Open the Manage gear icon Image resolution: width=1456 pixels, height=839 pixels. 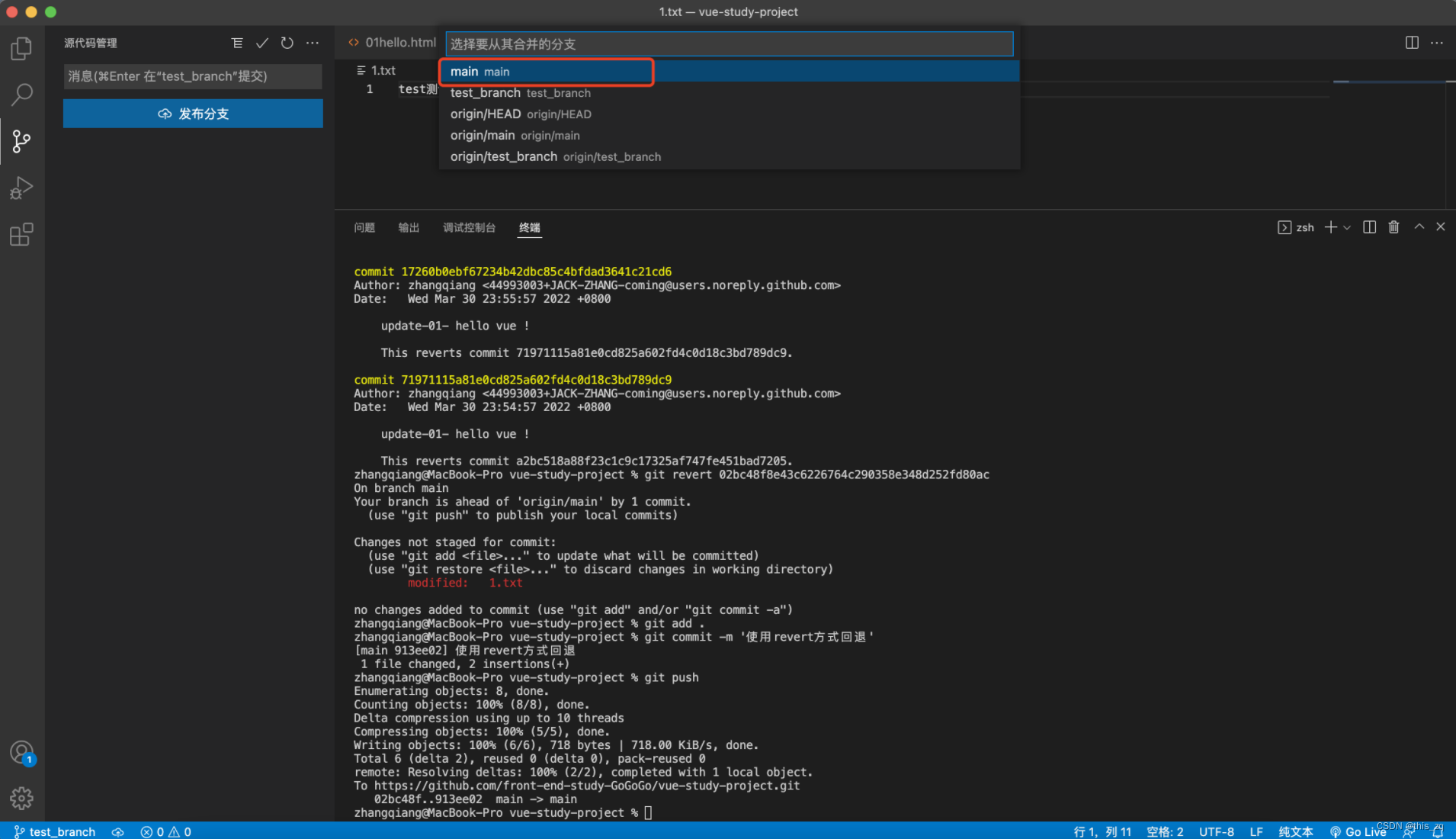coord(21,799)
